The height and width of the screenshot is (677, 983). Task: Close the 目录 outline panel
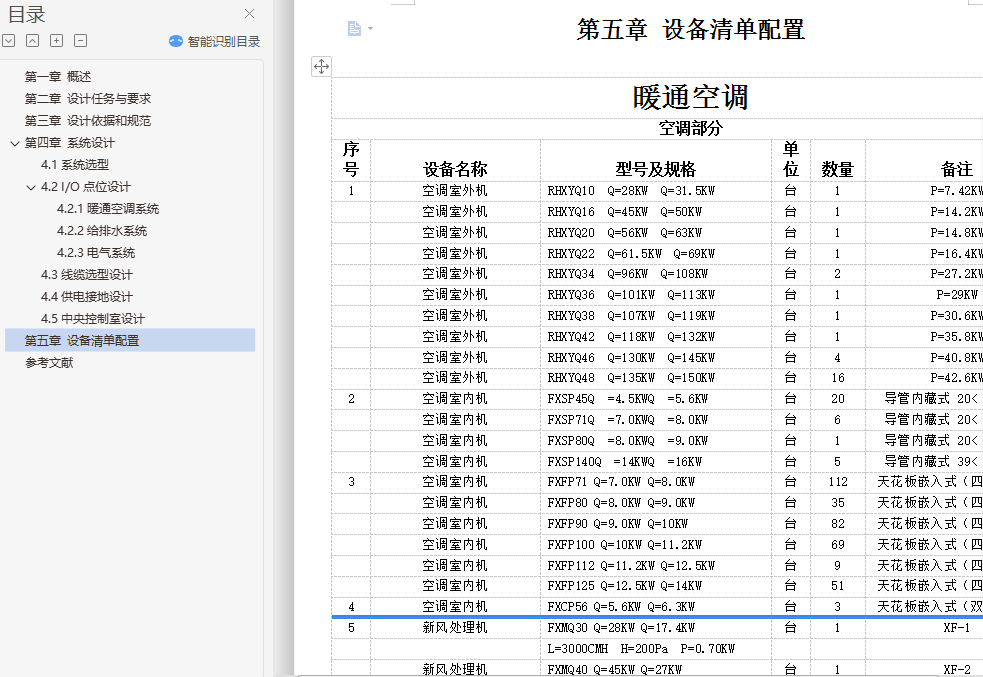click(x=250, y=13)
